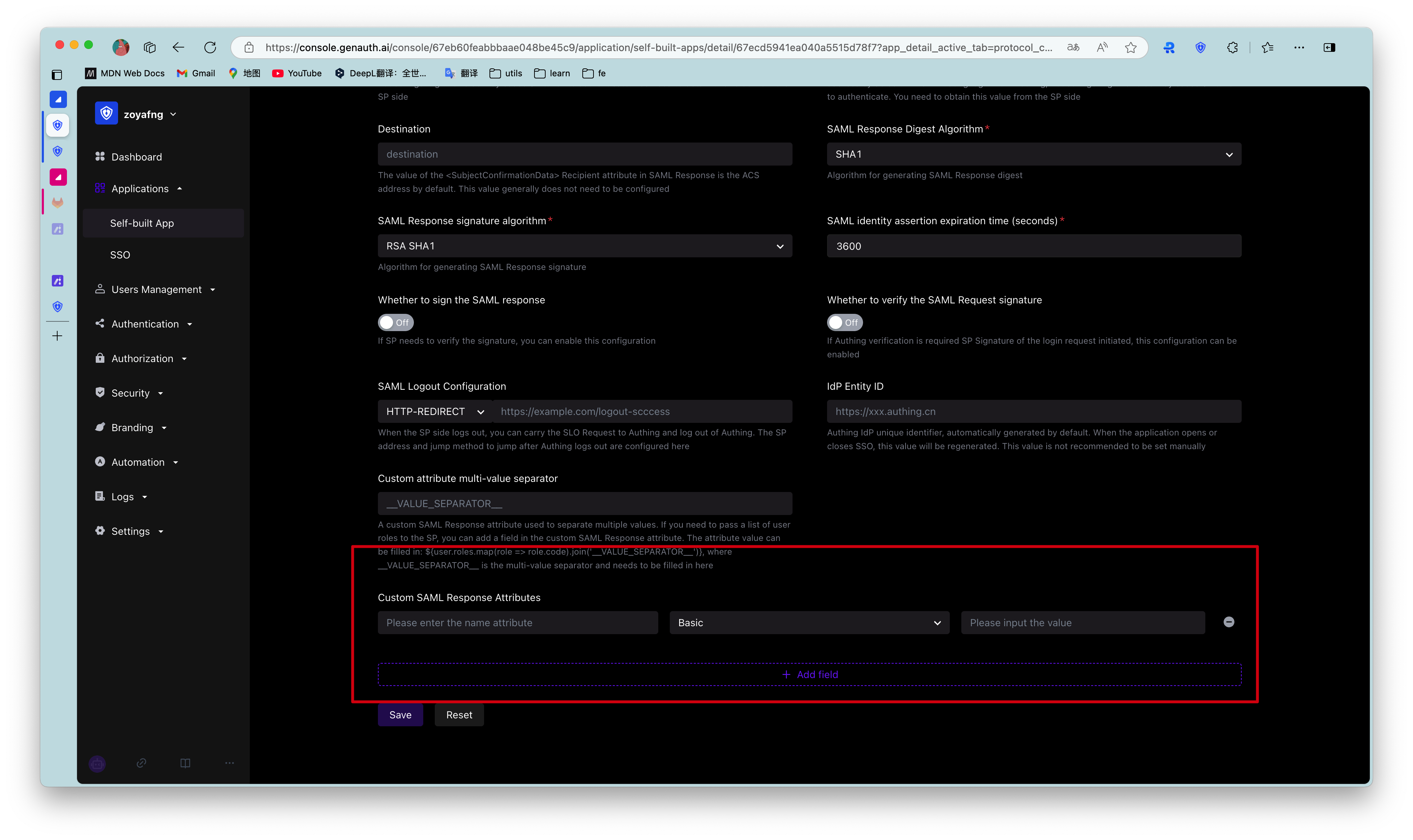Open SAML Response Digest Algorithm dropdown

pos(1034,154)
